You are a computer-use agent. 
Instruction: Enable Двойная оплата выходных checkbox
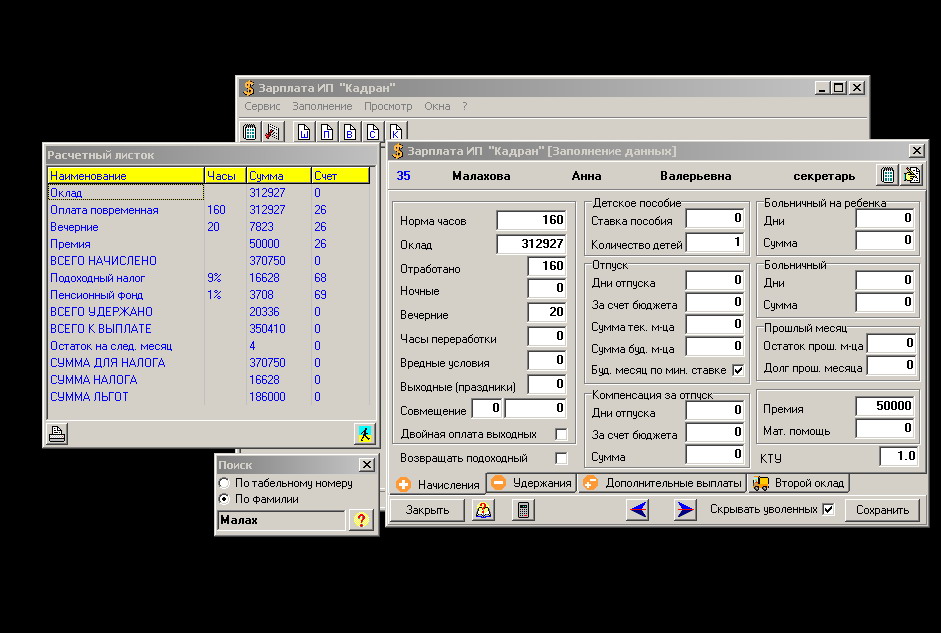[561, 434]
